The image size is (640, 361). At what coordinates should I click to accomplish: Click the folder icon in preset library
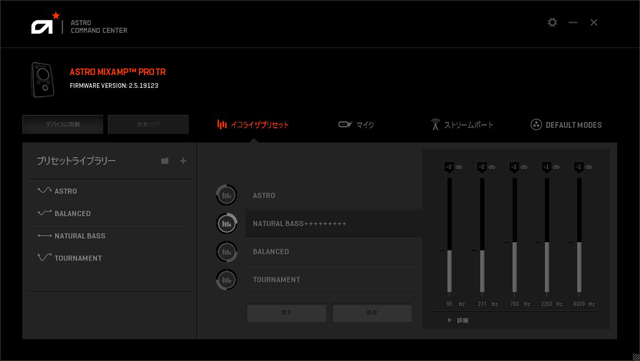tap(164, 161)
